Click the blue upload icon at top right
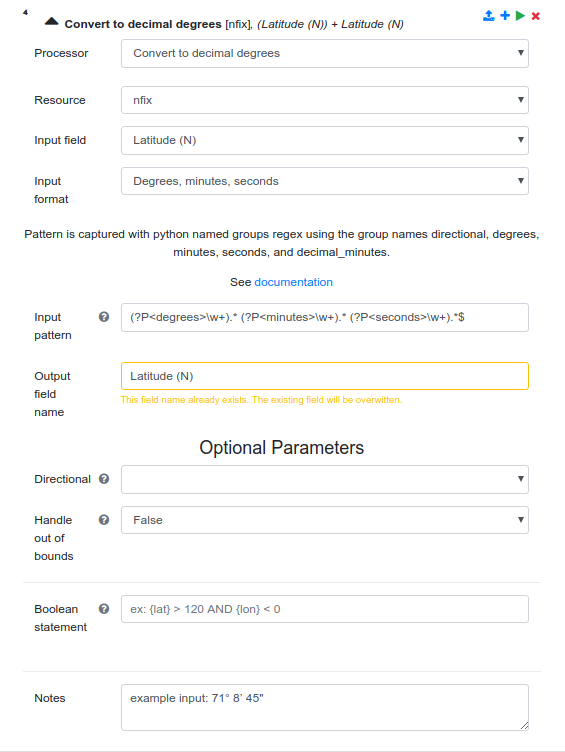 (489, 16)
